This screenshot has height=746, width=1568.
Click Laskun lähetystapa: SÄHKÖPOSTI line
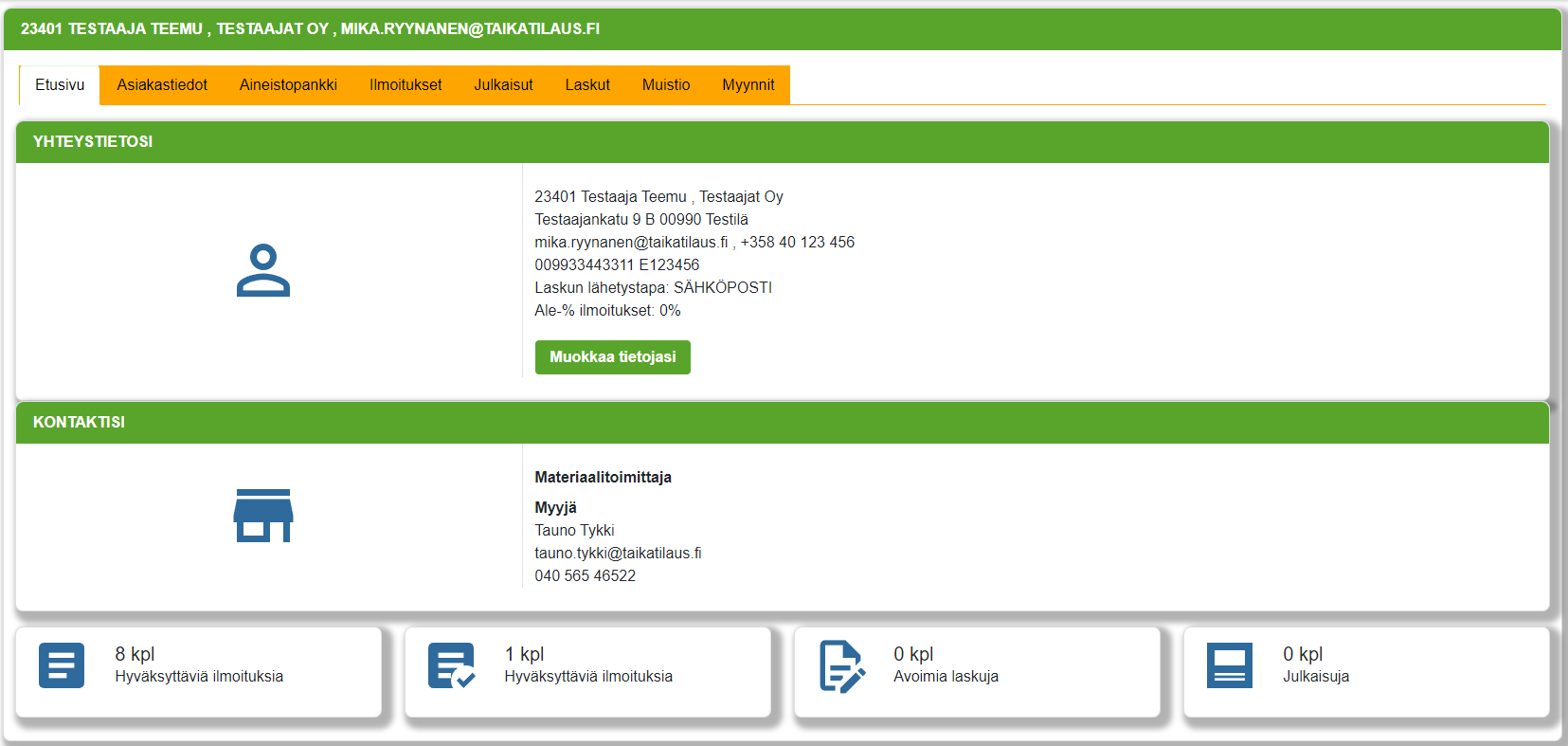pyautogui.click(x=653, y=288)
